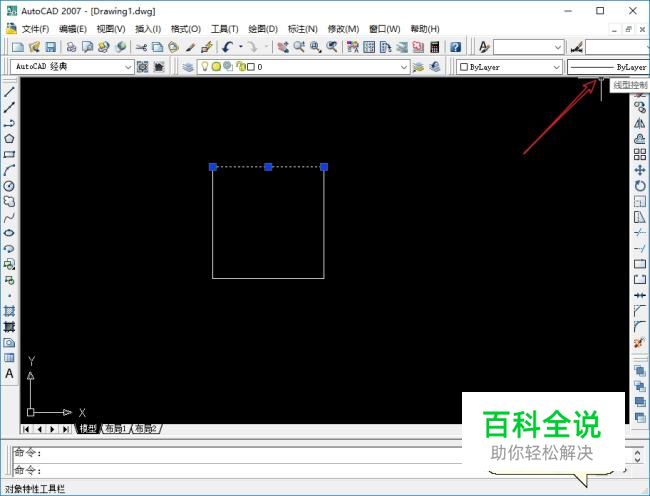Open the 文件(F) menu

click(x=35, y=29)
